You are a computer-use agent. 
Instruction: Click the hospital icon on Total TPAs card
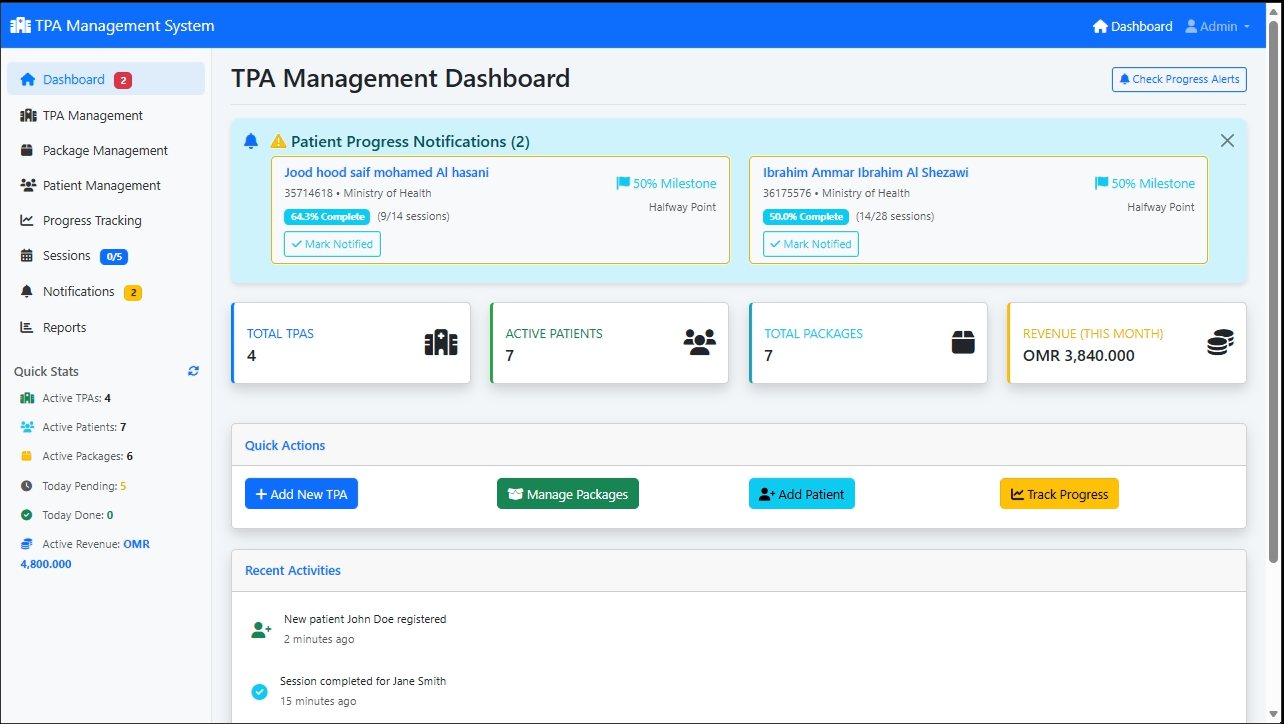coord(441,343)
